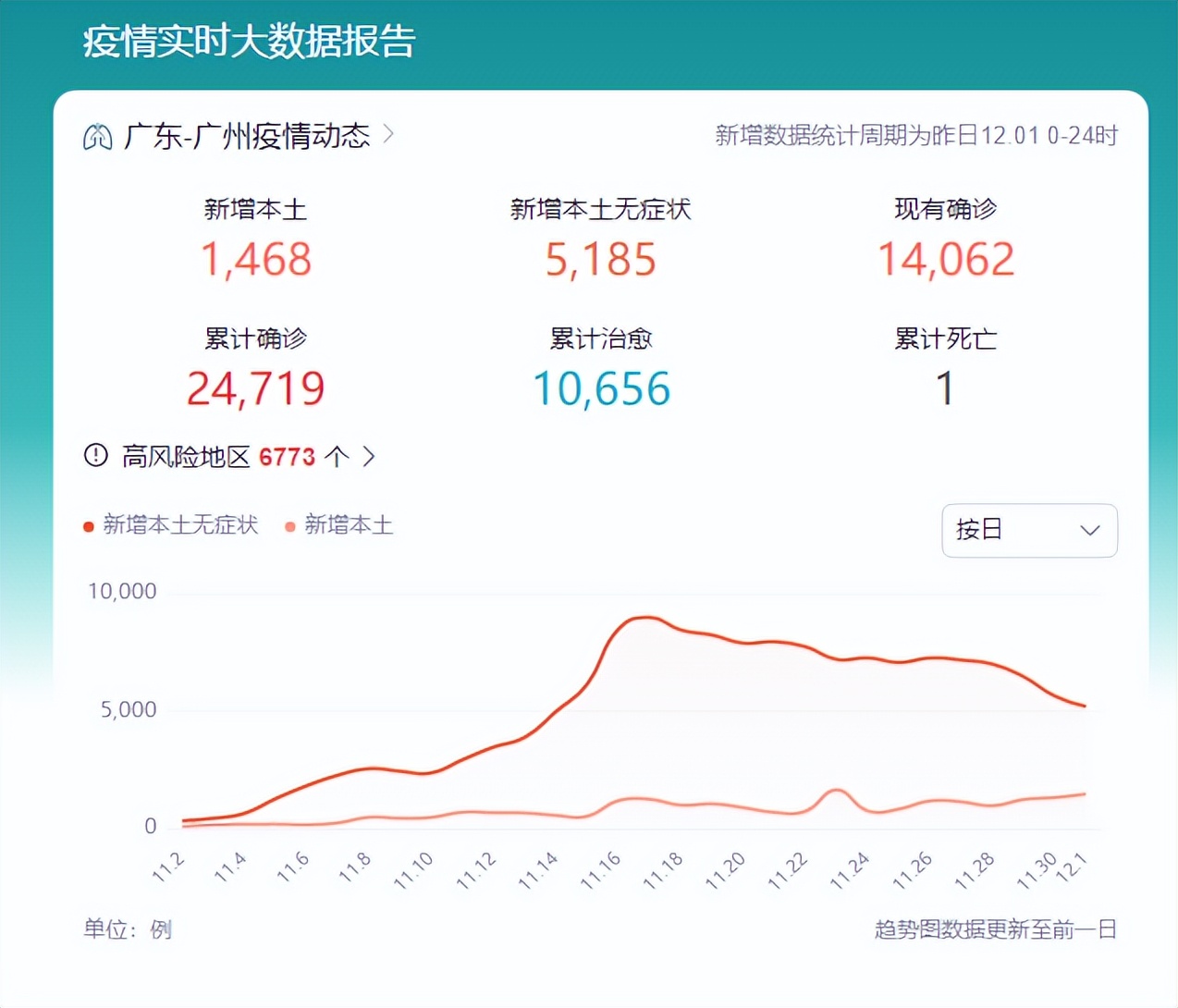Toggle display of the 累计确诊 statistic
This screenshot has width=1178, height=1008.
256,338
